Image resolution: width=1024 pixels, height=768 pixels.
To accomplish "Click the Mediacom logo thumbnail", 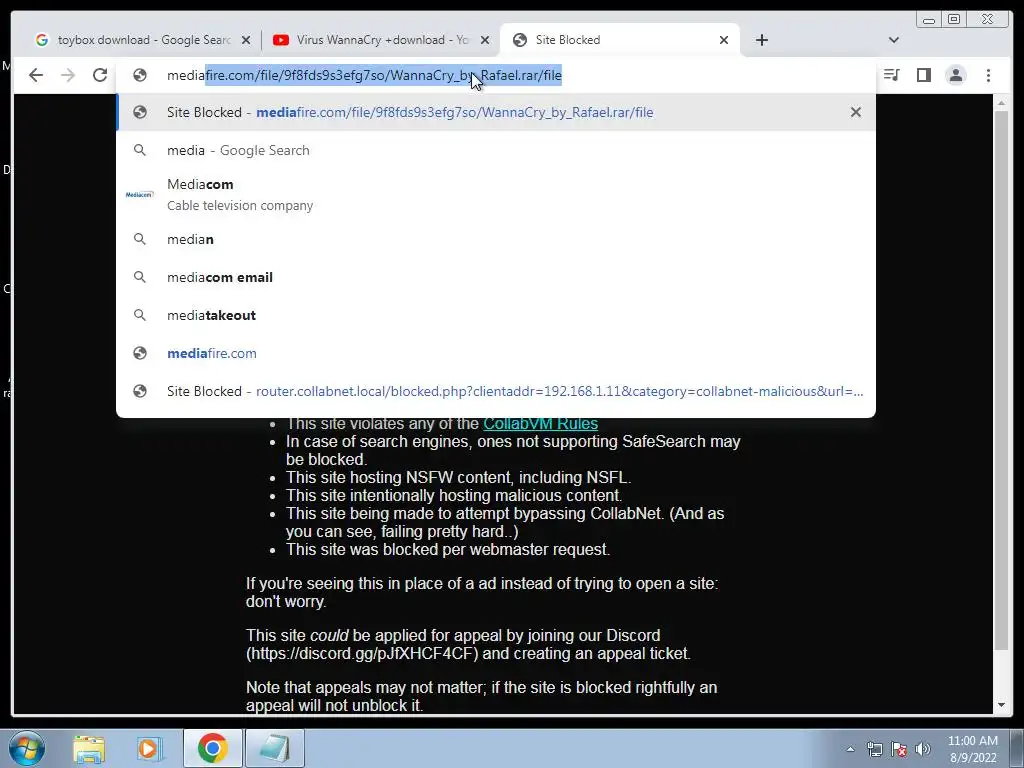I will click(x=140, y=195).
